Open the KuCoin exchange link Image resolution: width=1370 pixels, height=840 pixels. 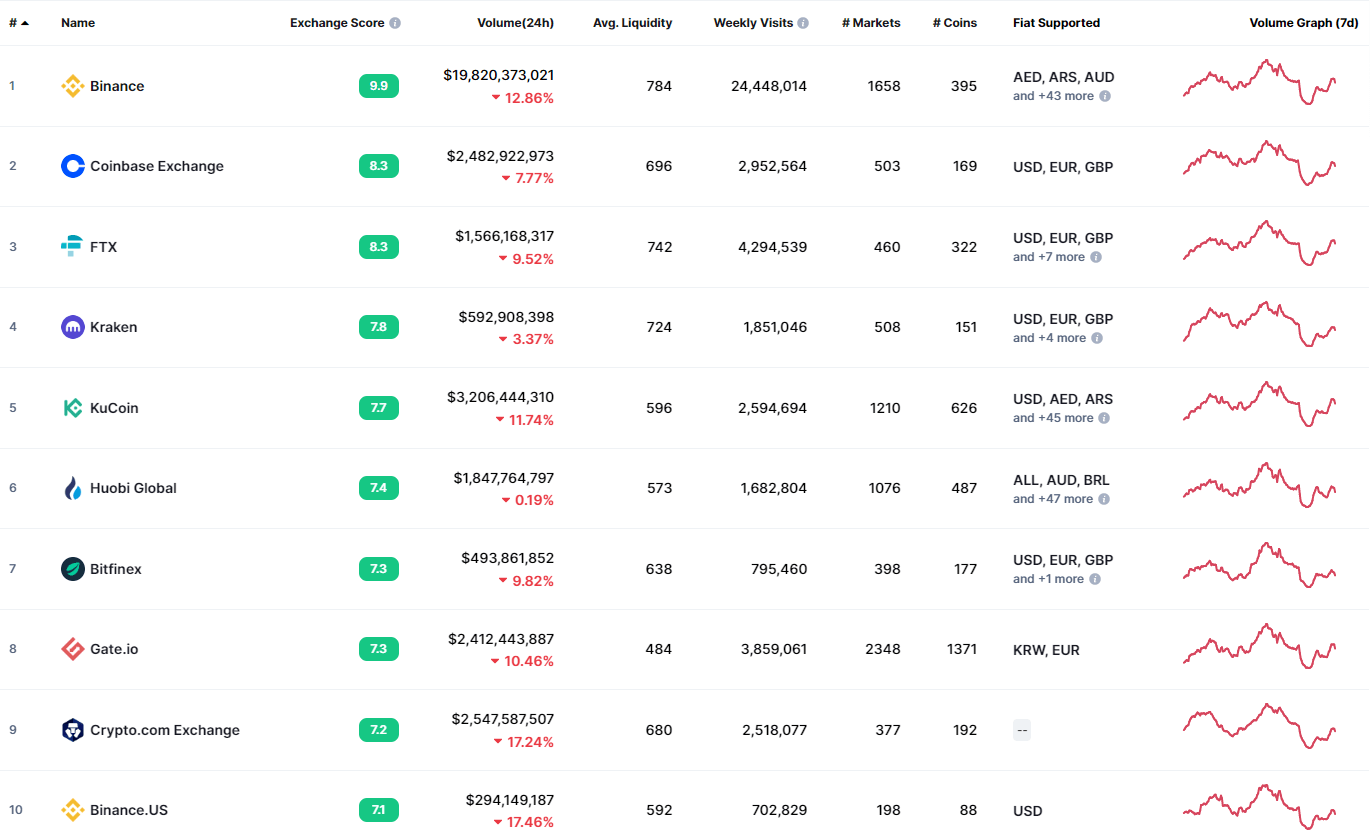[x=114, y=408]
